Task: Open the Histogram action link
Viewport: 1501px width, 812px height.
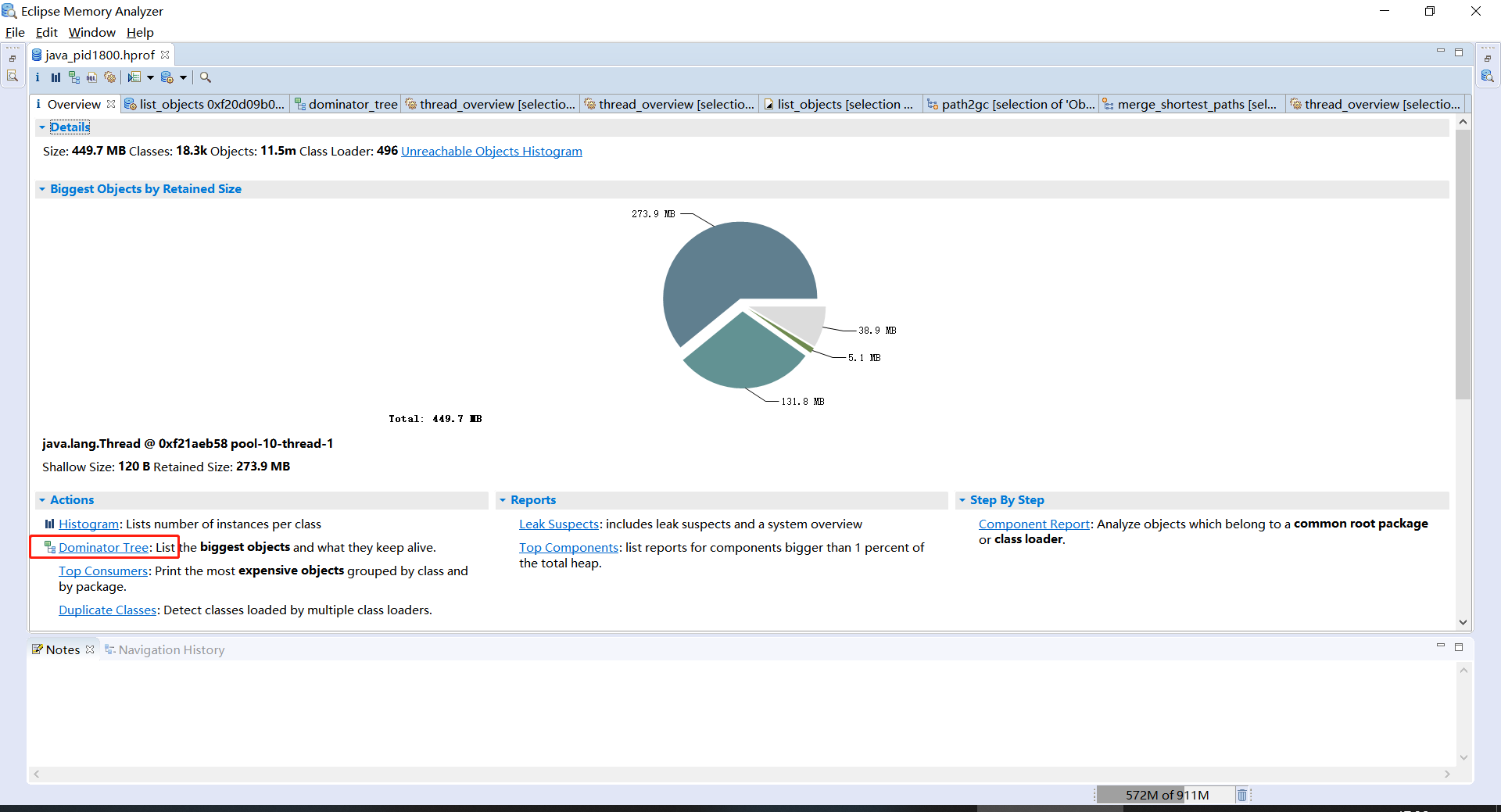Action: tap(88, 524)
